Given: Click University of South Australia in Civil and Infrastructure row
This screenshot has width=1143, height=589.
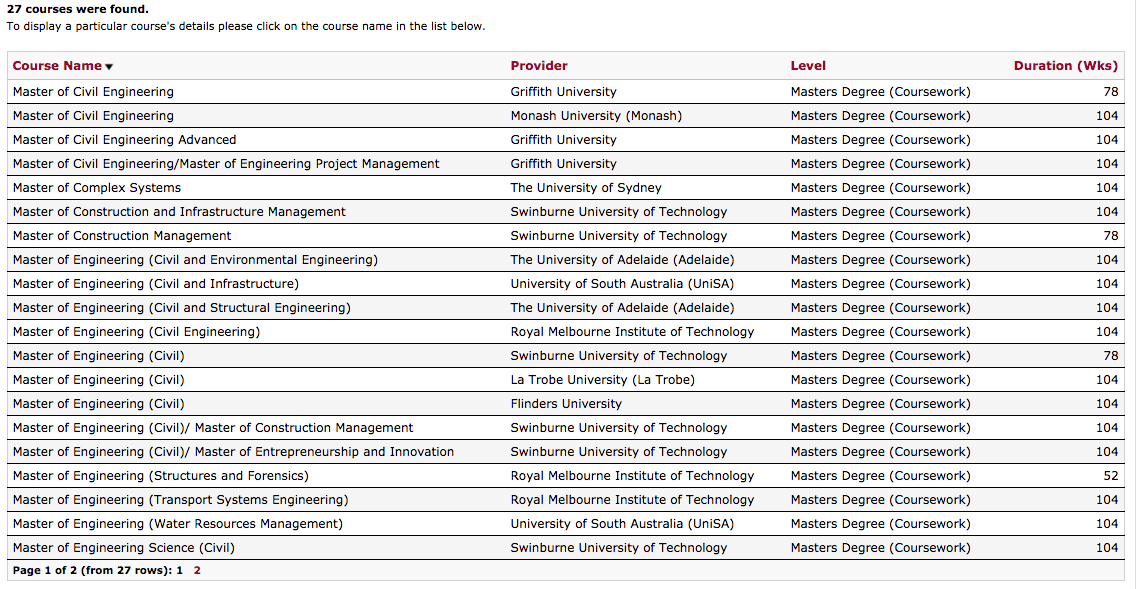Looking at the screenshot, I should point(623,284).
